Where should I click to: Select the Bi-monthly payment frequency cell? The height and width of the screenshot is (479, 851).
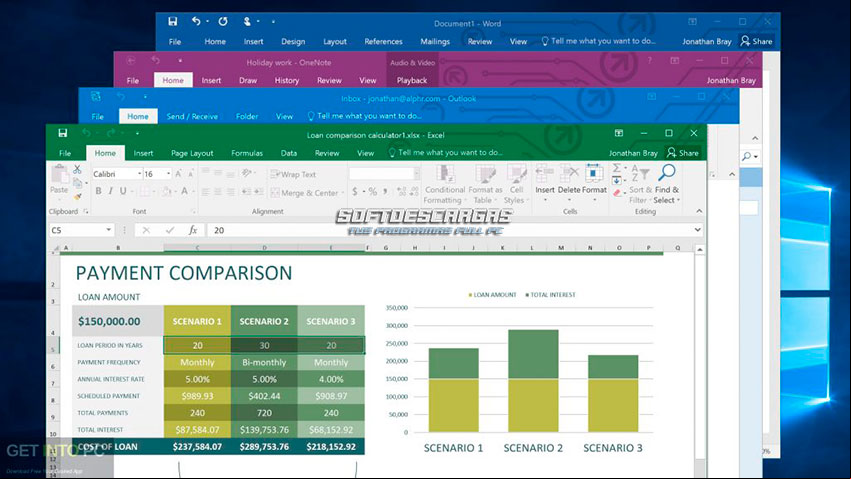[264, 362]
